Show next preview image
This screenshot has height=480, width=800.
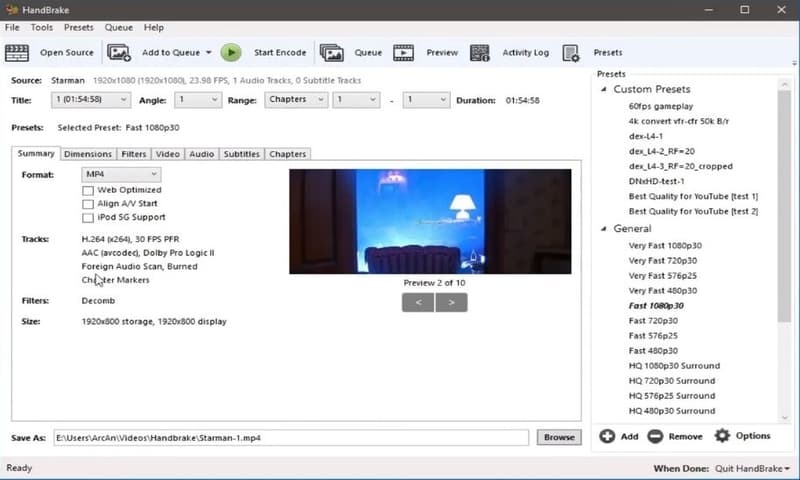tap(451, 302)
